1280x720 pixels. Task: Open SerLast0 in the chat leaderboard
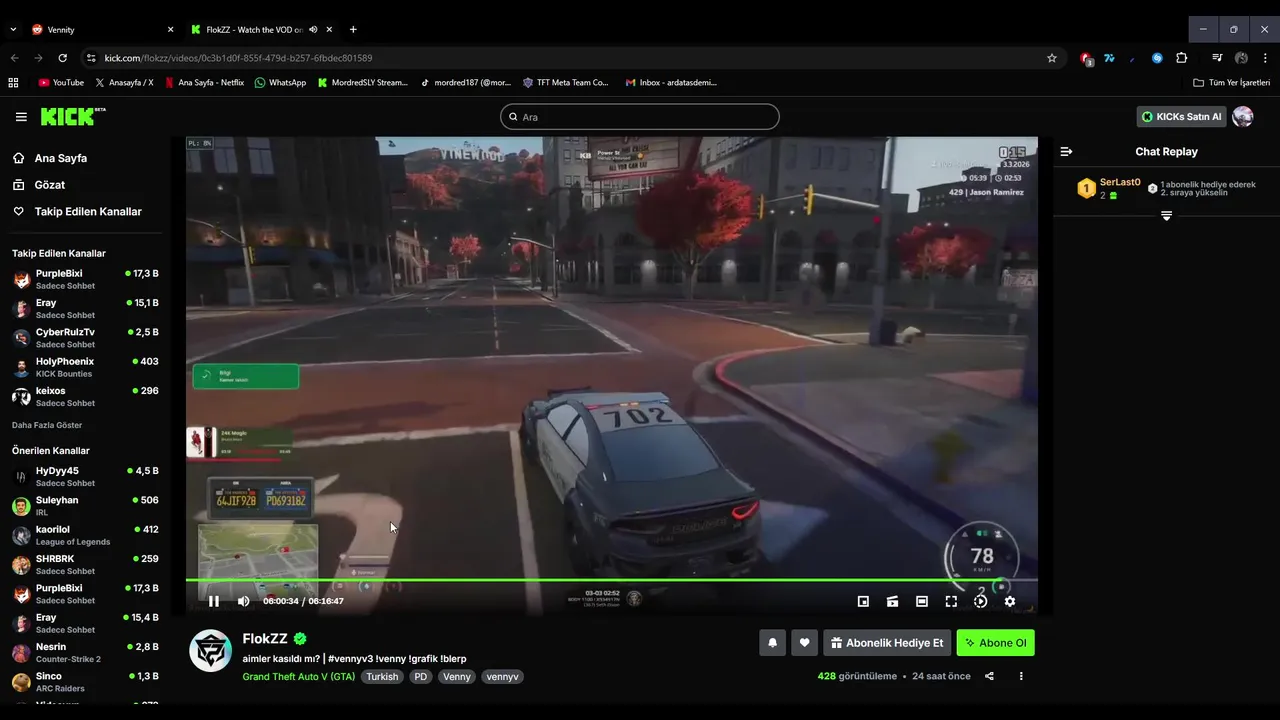pyautogui.click(x=1120, y=183)
